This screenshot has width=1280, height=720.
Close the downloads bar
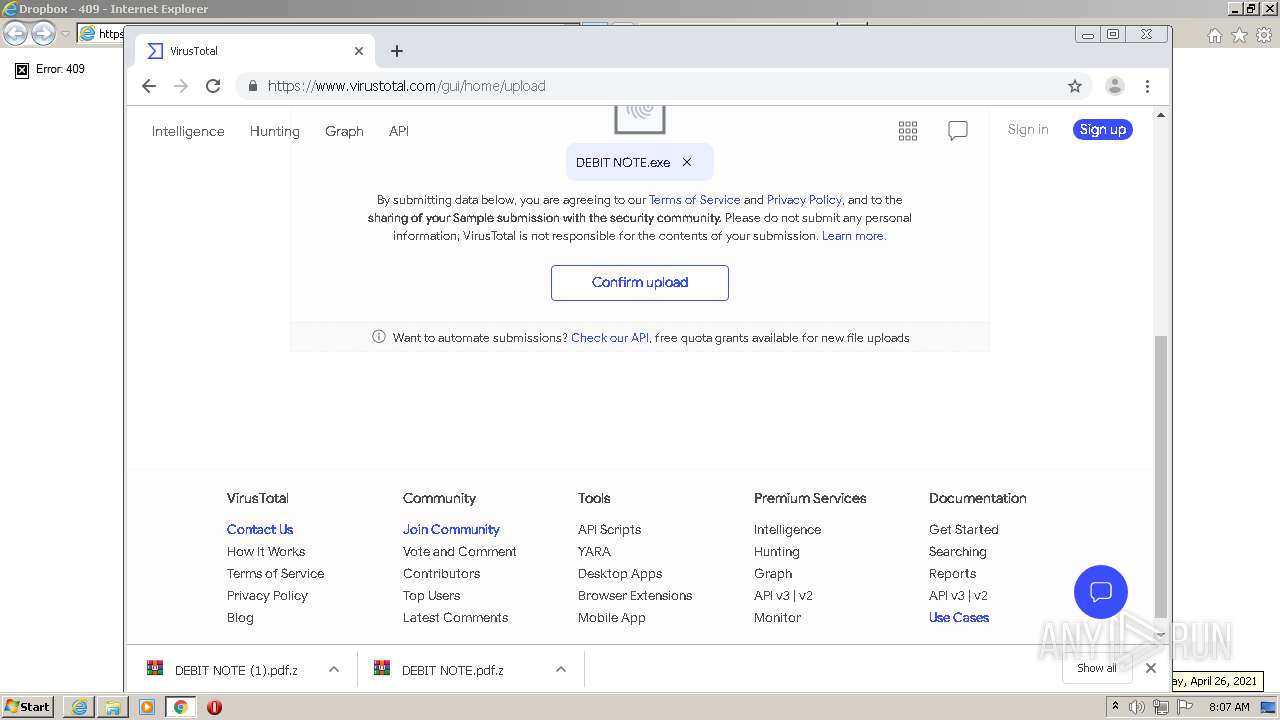pyautogui.click(x=1151, y=668)
